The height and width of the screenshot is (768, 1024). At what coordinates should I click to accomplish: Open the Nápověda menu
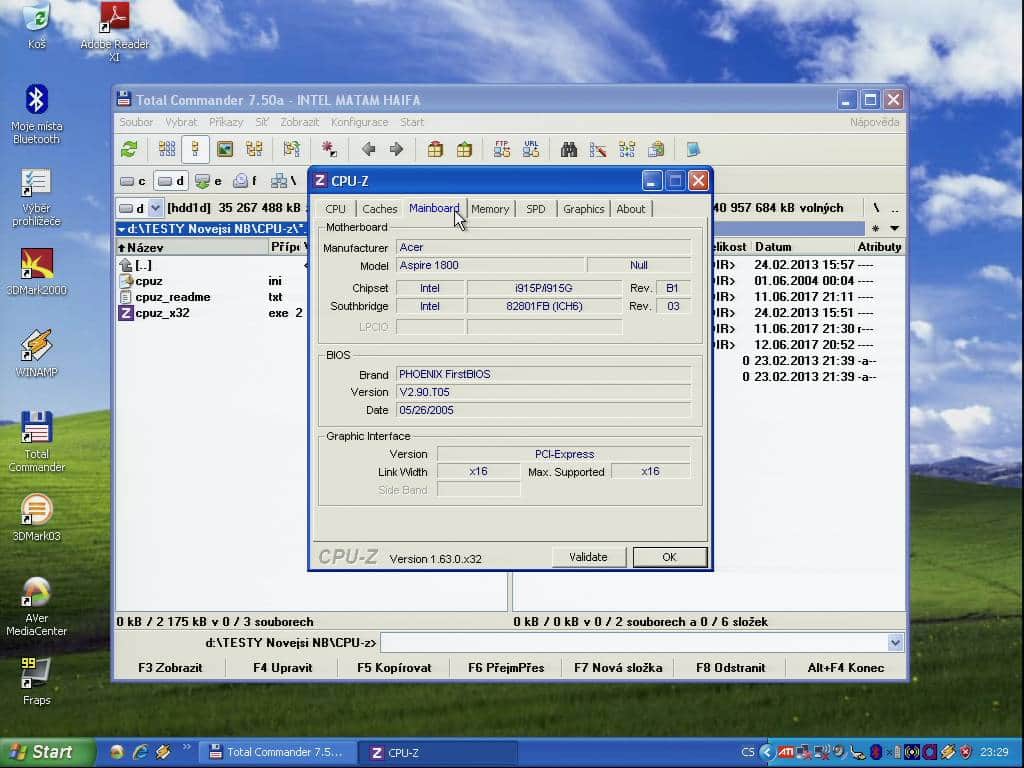coord(874,122)
